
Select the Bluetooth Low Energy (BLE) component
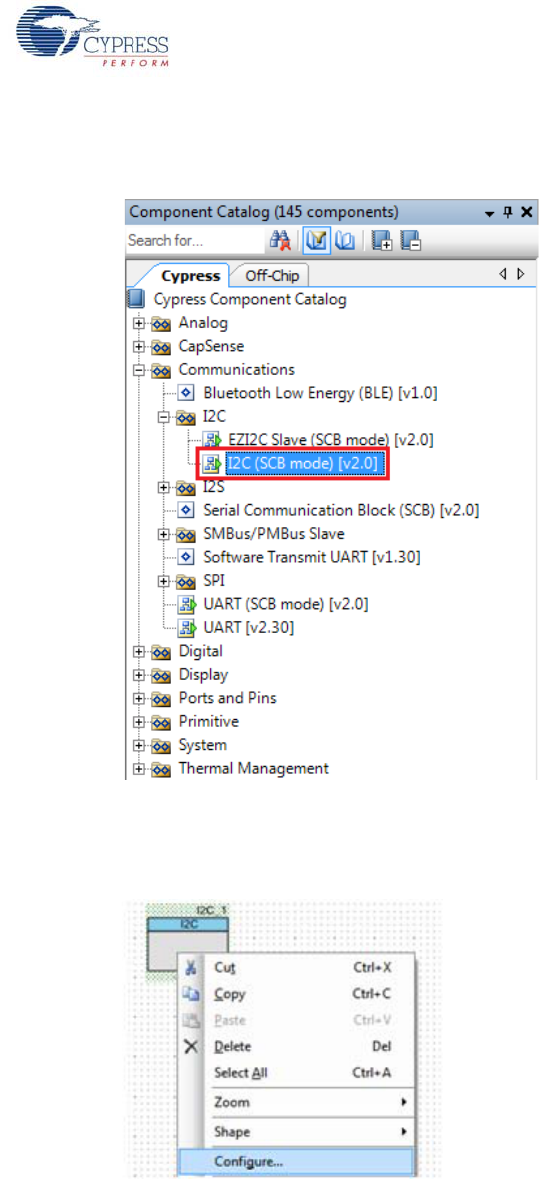[x=320, y=393]
